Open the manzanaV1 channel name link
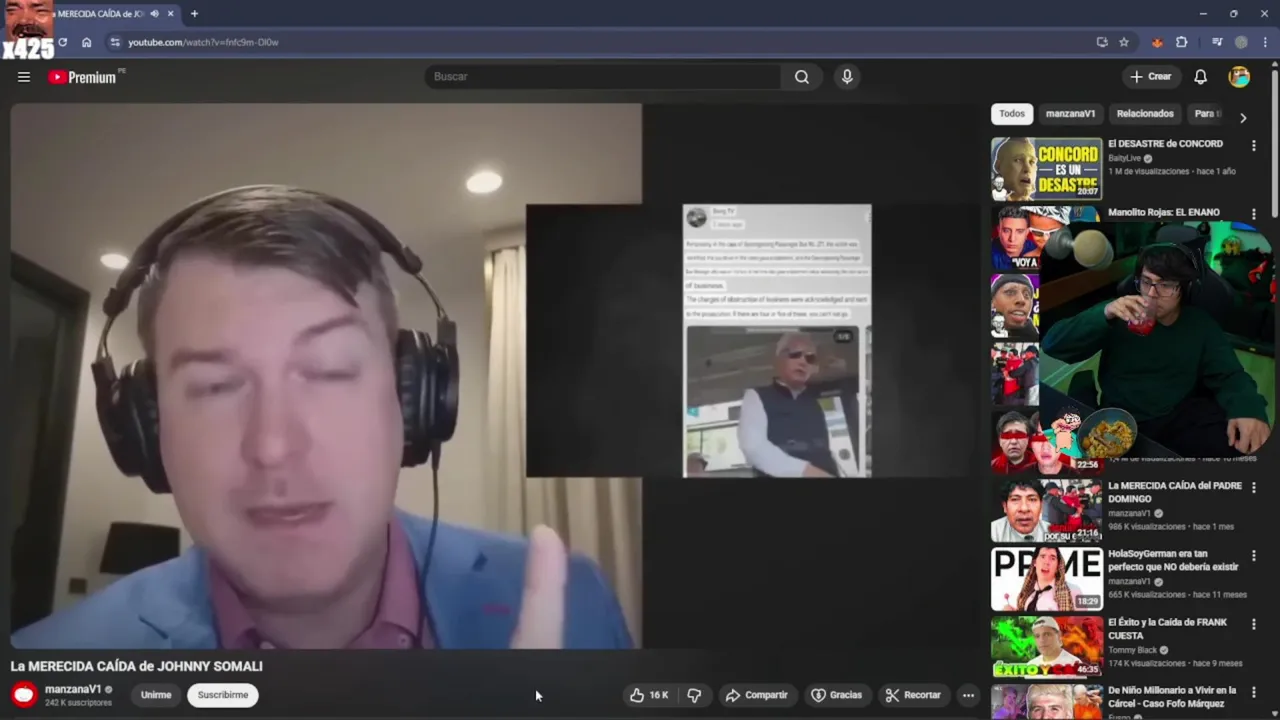This screenshot has width=1280, height=720. [73, 689]
